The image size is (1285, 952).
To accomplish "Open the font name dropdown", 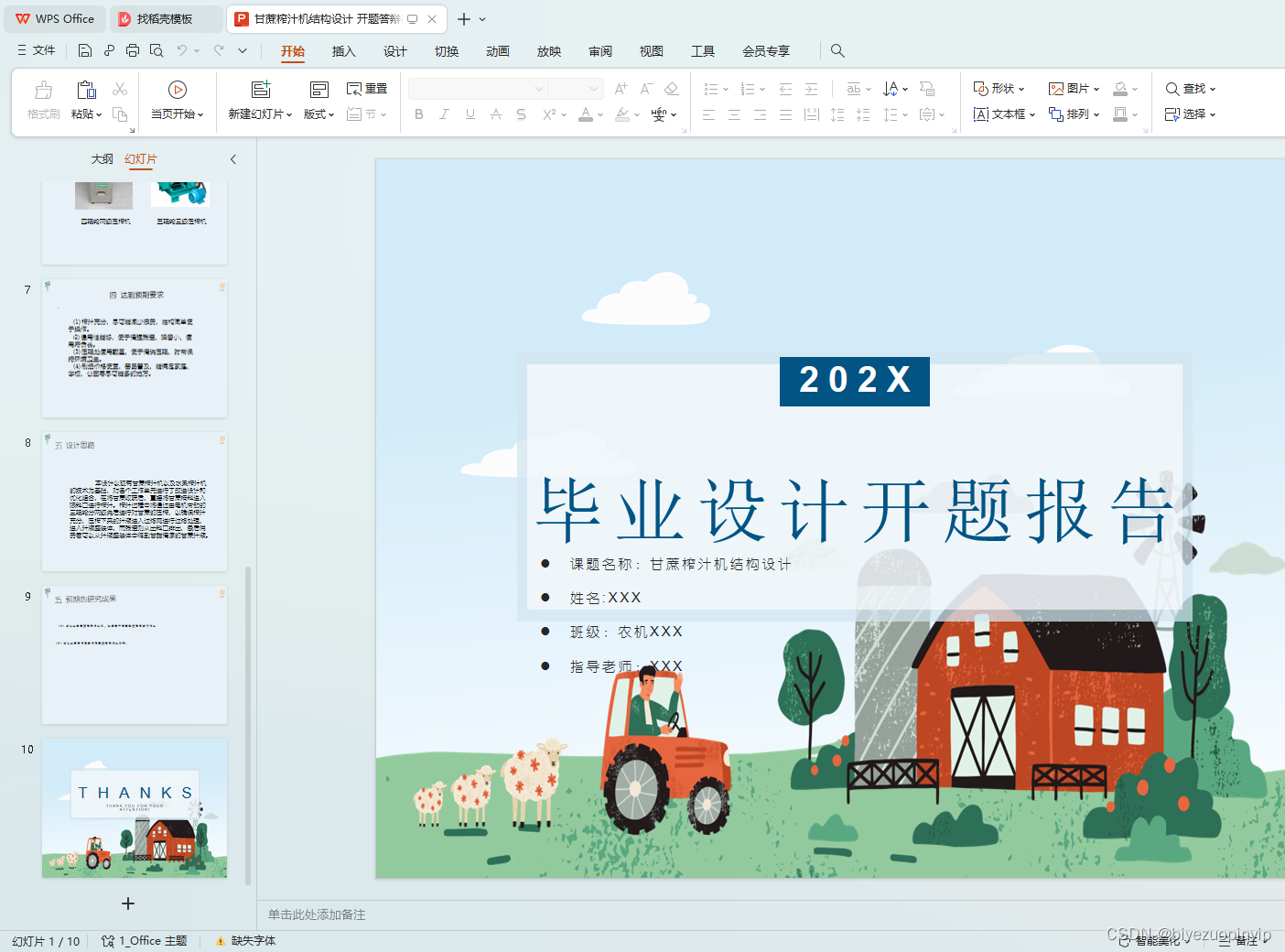I will pyautogui.click(x=538, y=89).
